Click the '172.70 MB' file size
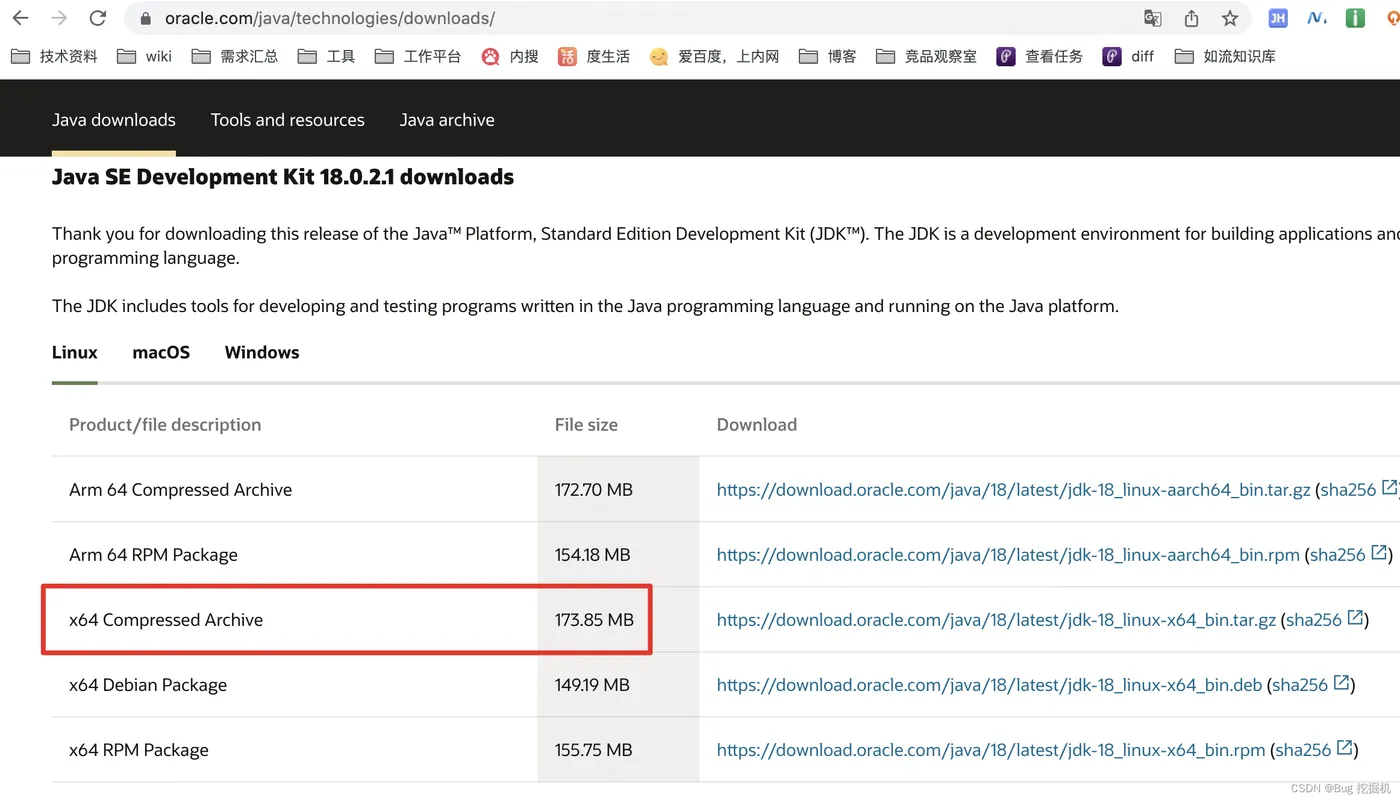The width and height of the screenshot is (1400, 800). click(x=594, y=490)
